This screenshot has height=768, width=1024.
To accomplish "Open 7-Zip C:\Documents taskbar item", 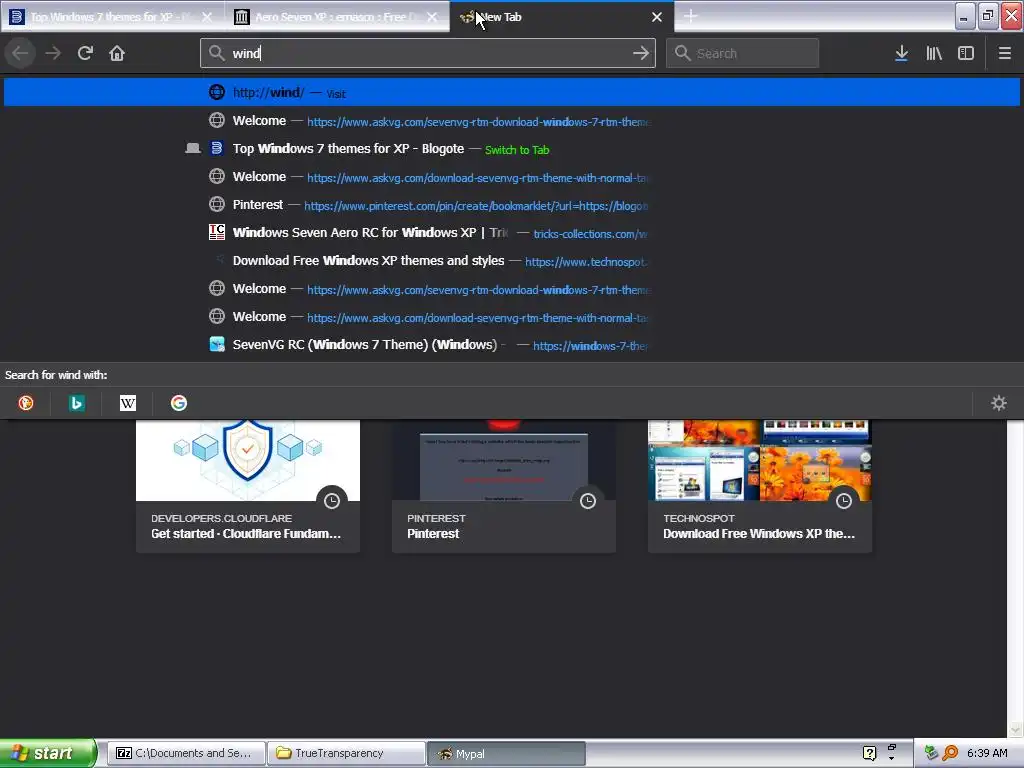I will pos(186,753).
